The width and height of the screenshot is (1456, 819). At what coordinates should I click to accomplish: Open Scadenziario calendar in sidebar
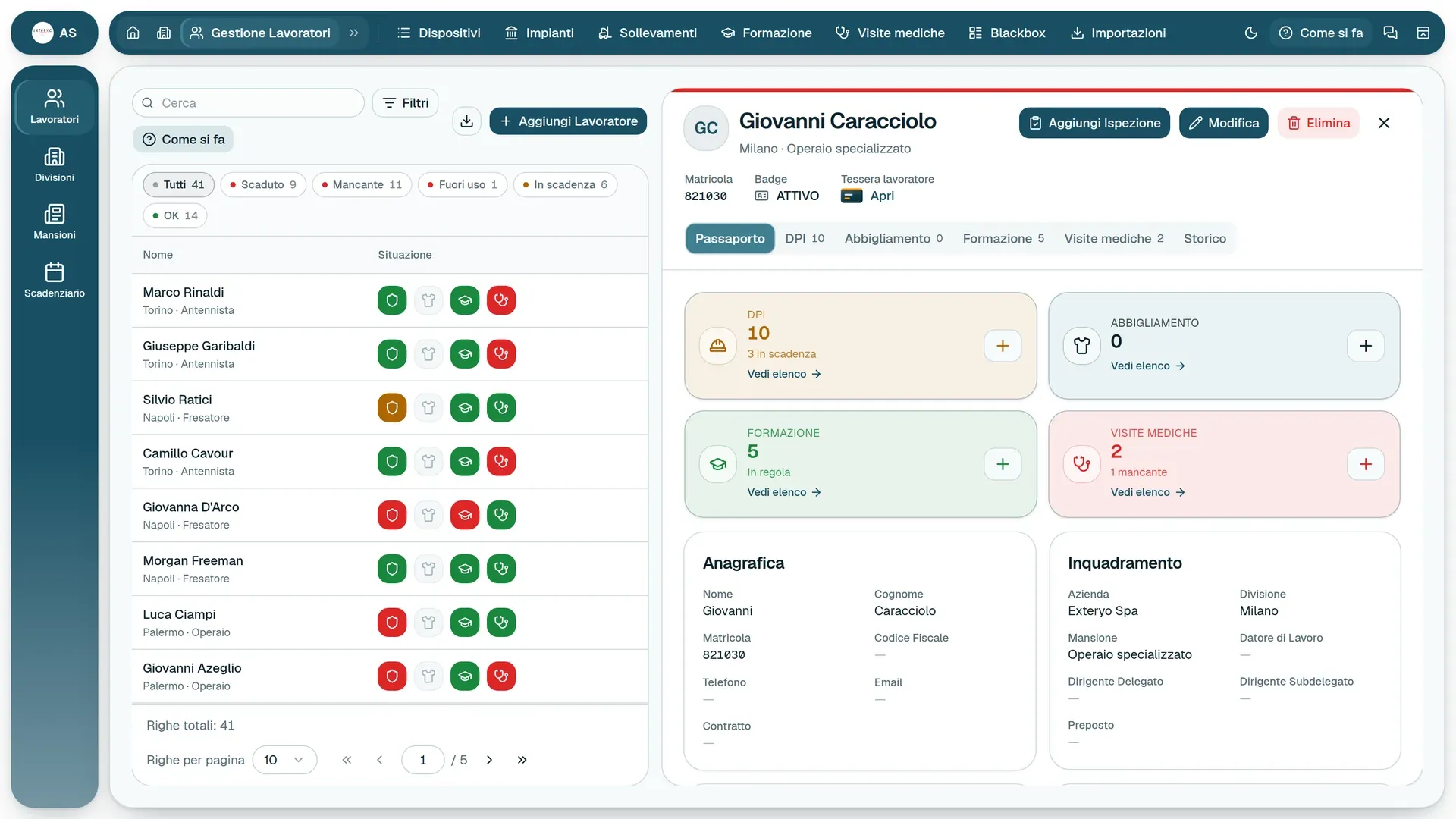pos(55,280)
